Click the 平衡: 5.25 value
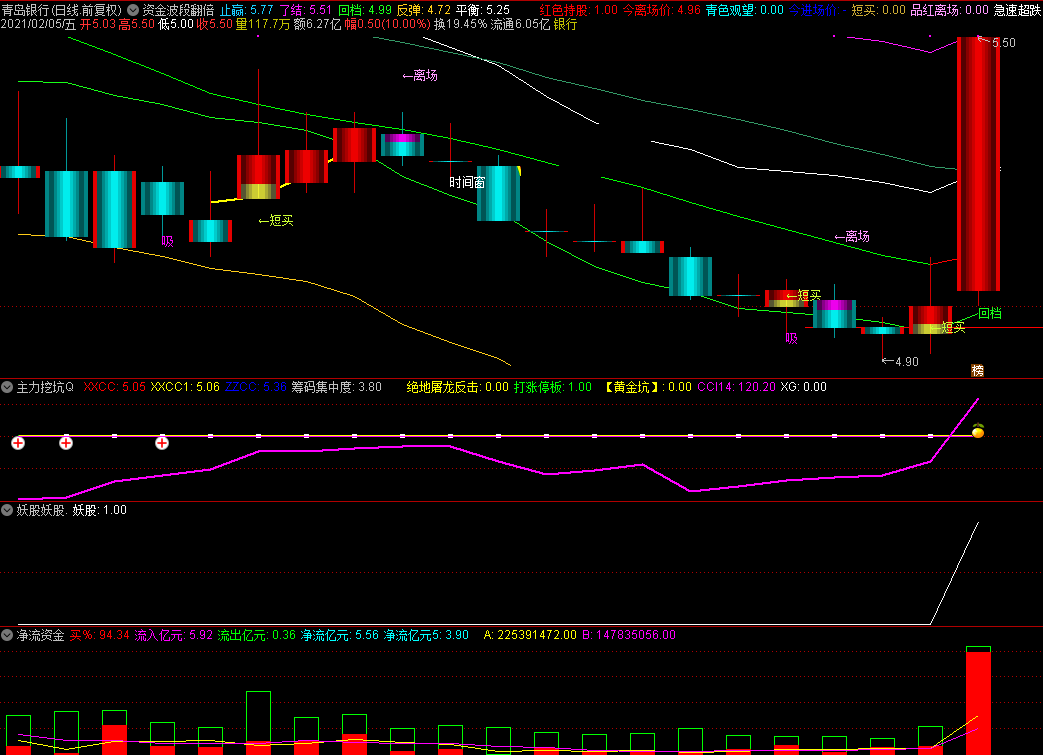Viewport: 1043px width, 755px height. tap(483, 10)
